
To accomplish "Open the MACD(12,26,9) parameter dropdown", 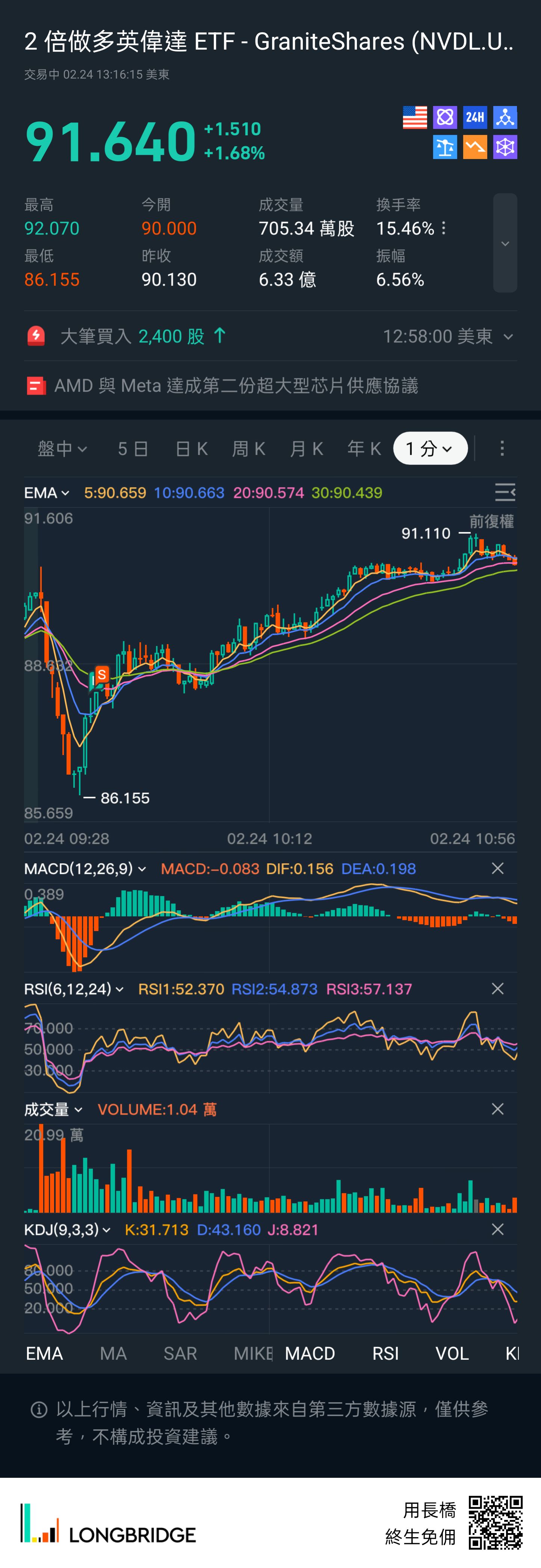I will click(85, 869).
